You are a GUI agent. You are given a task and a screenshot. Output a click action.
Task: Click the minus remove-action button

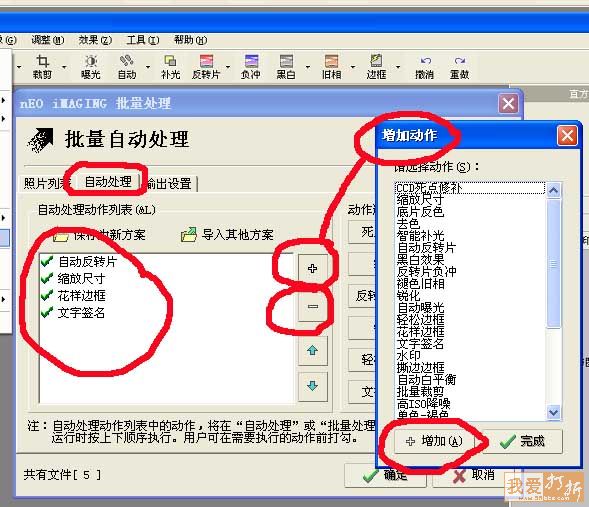pyautogui.click(x=313, y=306)
